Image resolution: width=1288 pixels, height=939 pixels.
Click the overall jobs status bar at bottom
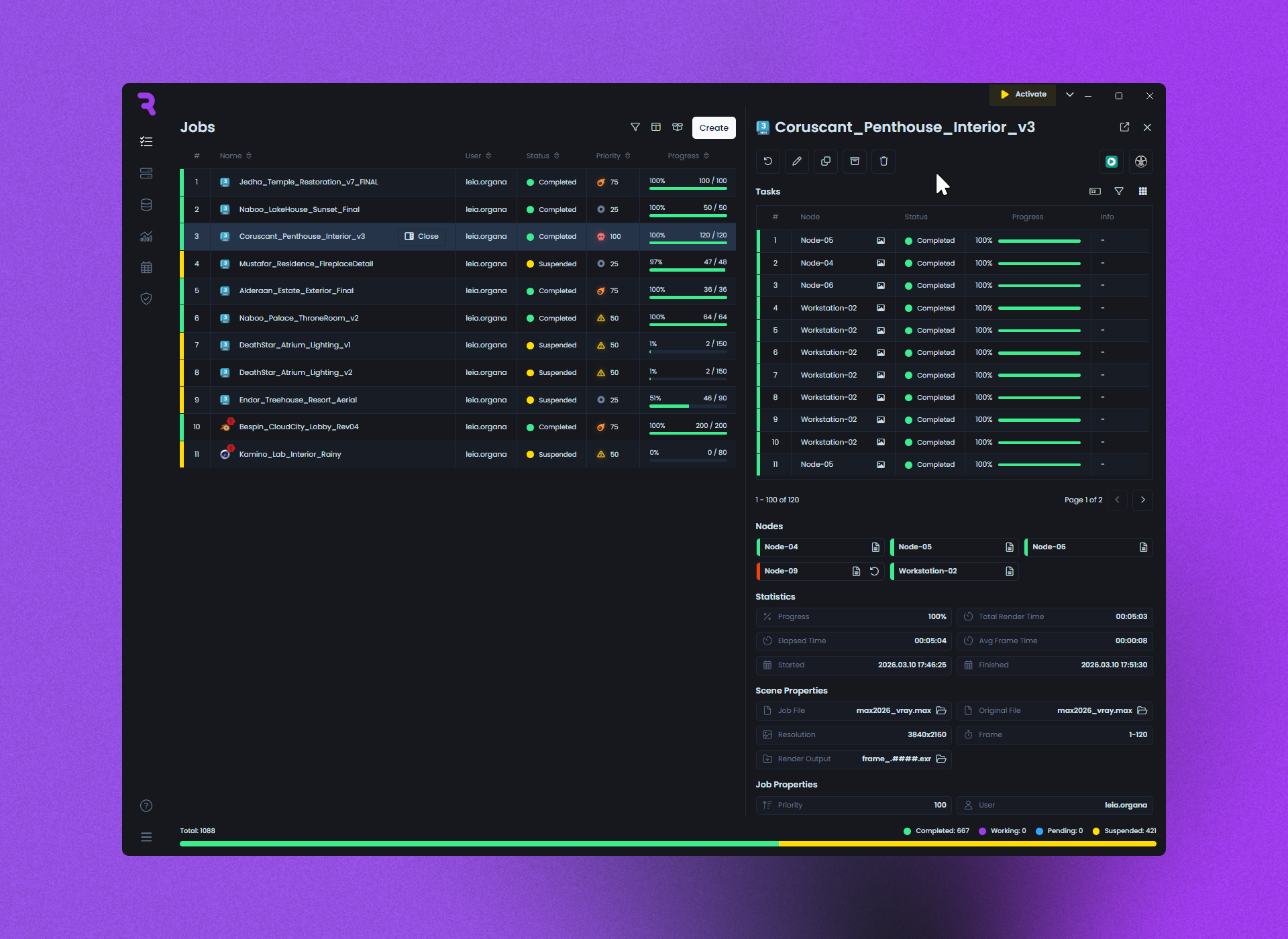(668, 844)
